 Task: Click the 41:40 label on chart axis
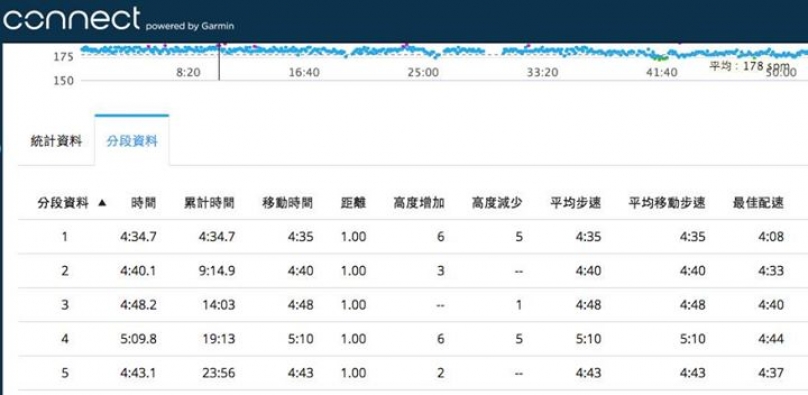pyautogui.click(x=662, y=73)
